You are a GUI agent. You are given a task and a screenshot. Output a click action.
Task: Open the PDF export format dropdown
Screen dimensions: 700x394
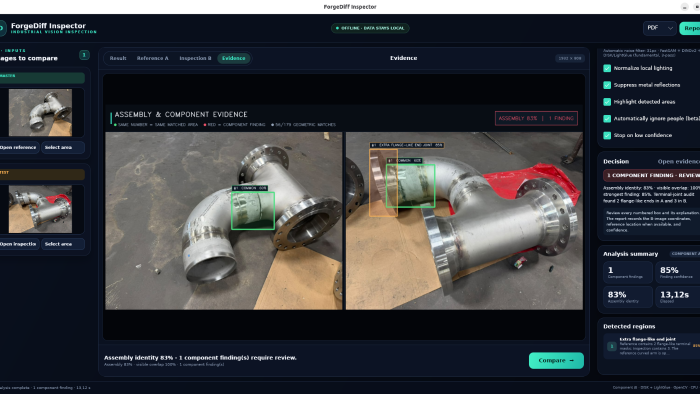[660, 28]
